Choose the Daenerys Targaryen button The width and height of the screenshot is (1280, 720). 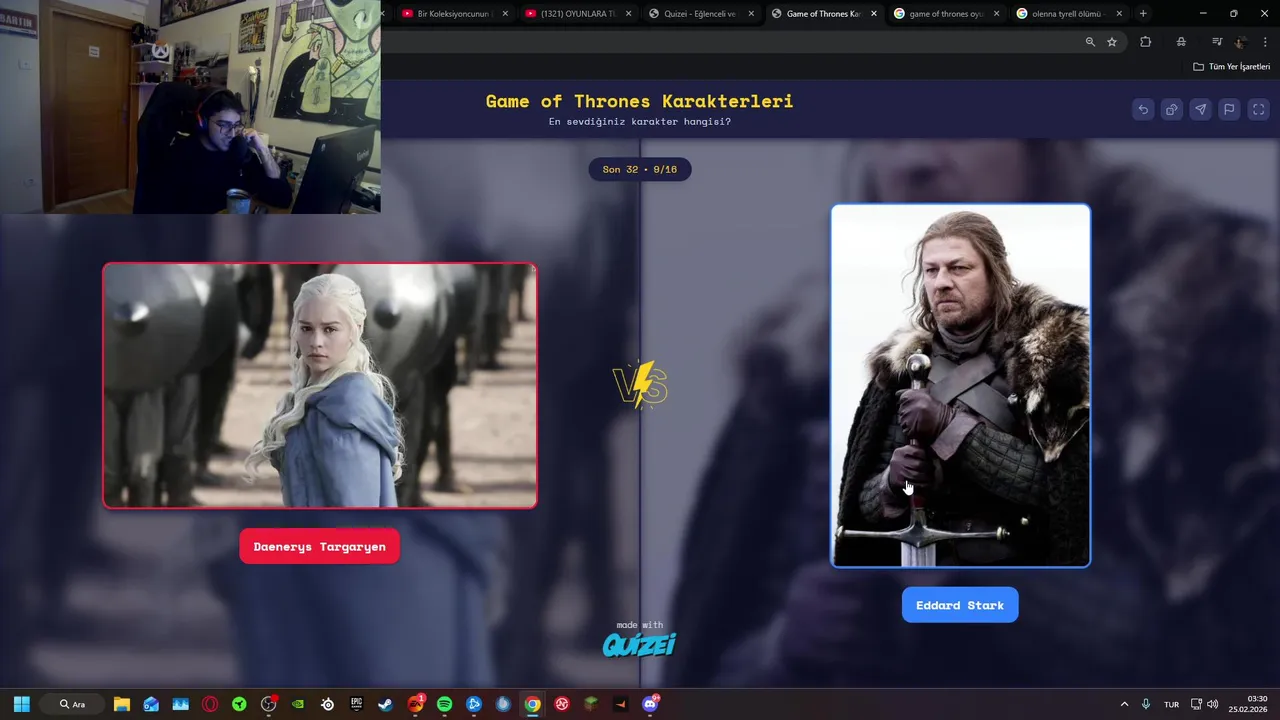click(x=319, y=547)
